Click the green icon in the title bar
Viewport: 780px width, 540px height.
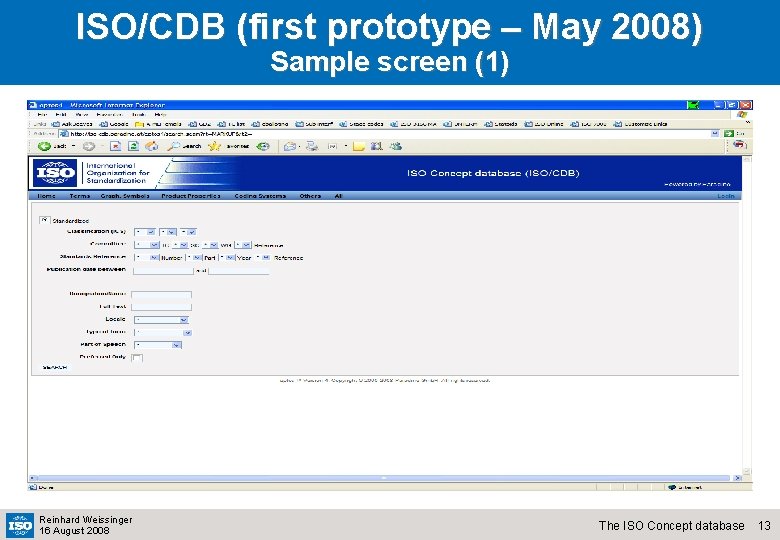692,105
